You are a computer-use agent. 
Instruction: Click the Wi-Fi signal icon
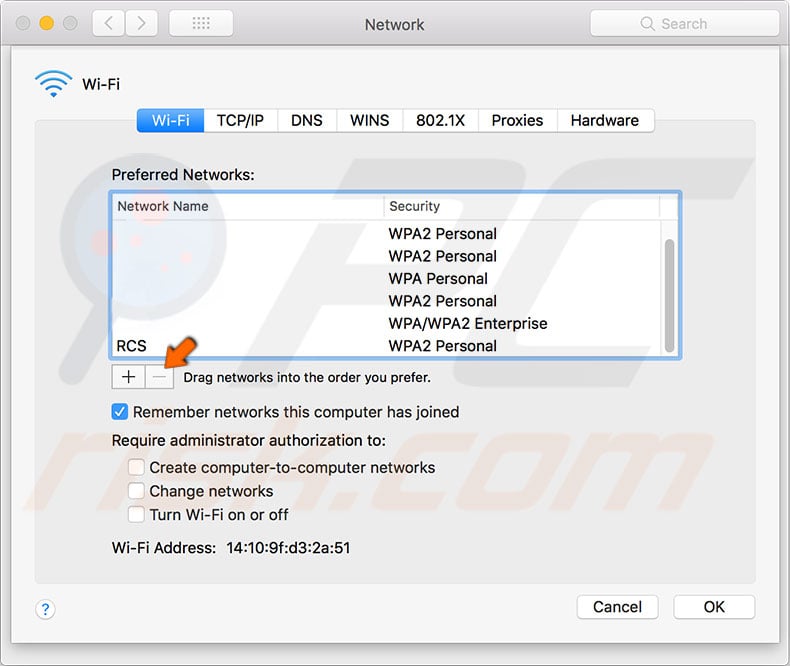click(53, 84)
